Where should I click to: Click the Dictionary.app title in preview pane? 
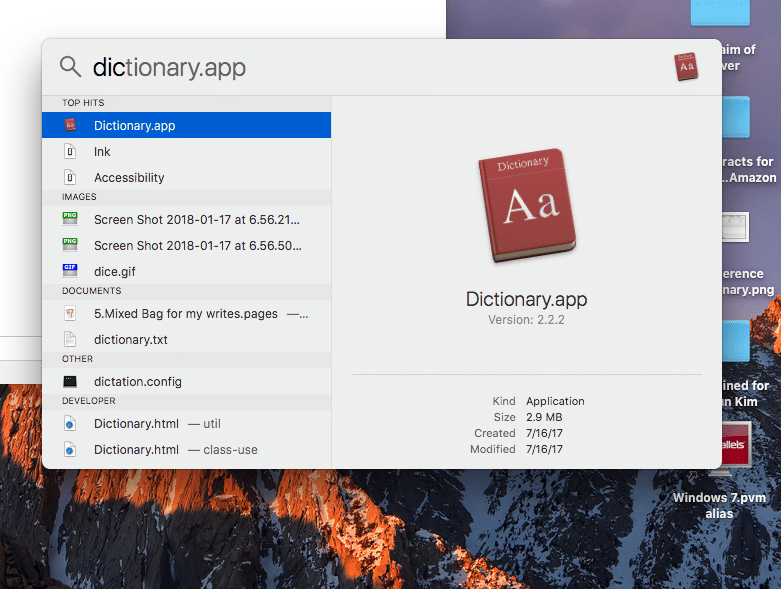(x=526, y=299)
